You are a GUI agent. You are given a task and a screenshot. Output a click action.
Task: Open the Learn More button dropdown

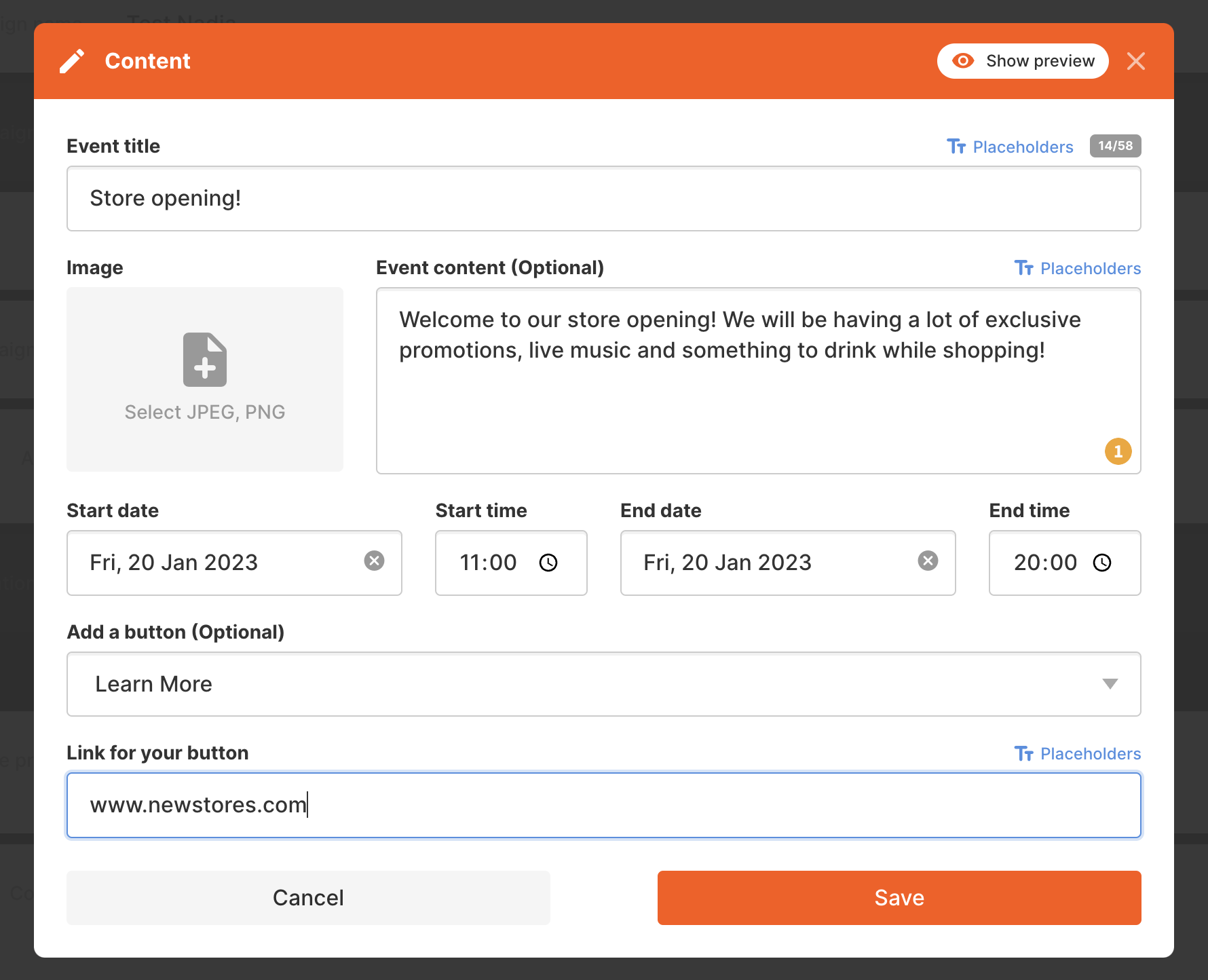pyautogui.click(x=604, y=684)
